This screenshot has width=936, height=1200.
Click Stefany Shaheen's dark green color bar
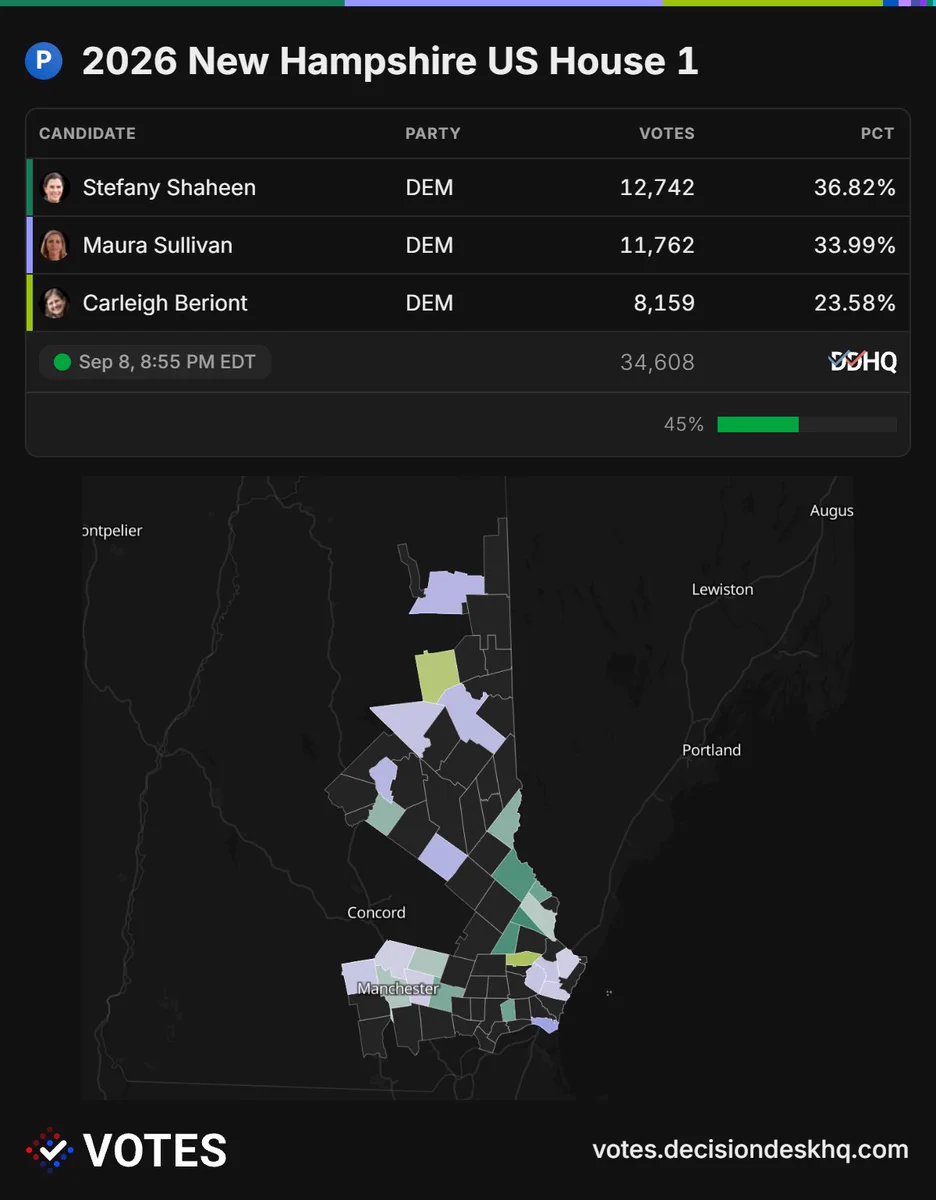coord(29,188)
